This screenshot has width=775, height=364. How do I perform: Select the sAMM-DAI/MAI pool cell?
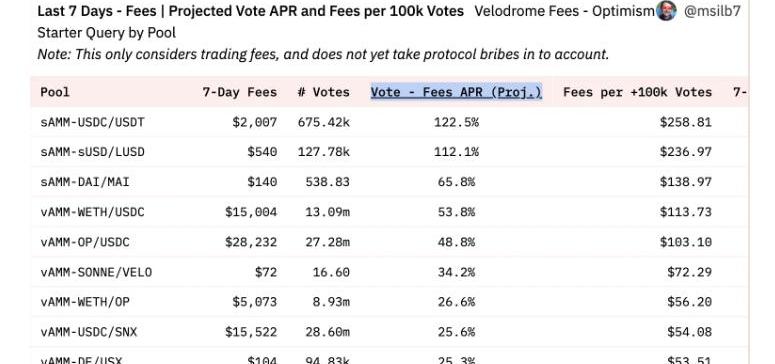[x=85, y=182]
